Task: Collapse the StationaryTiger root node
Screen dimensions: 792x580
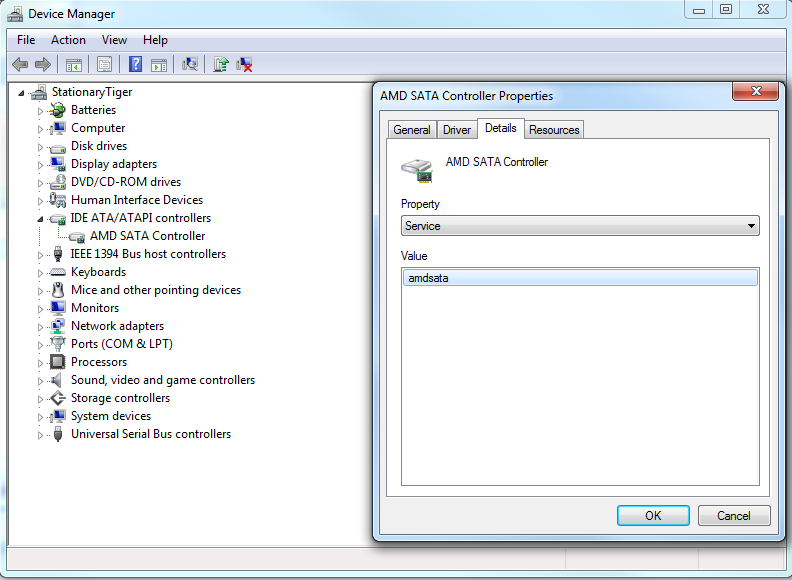Action: pyautogui.click(x=21, y=93)
